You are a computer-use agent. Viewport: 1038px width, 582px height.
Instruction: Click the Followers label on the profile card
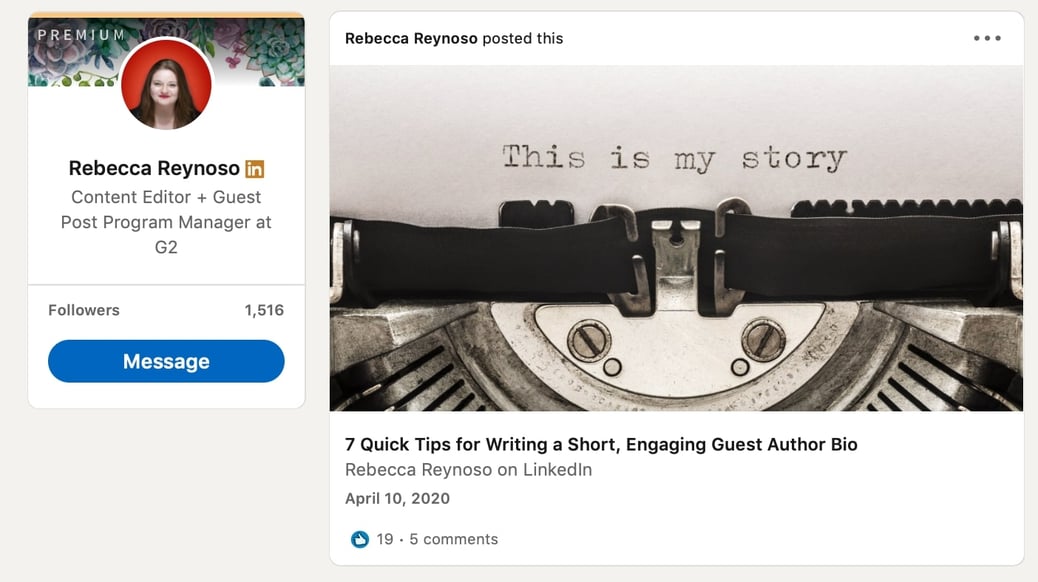pyautogui.click(x=83, y=310)
